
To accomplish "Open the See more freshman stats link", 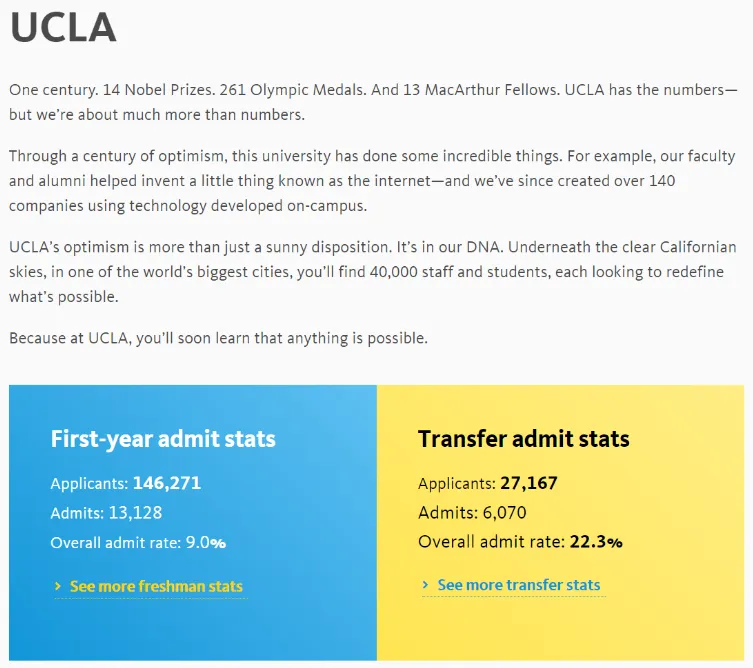I will 156,586.
